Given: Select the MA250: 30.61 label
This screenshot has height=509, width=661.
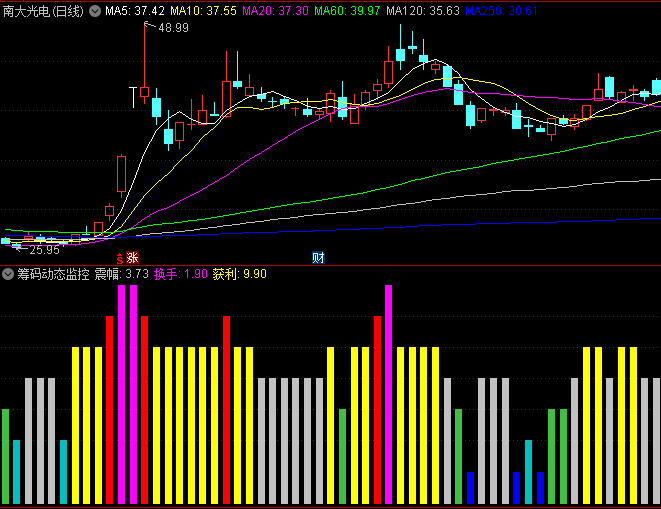Looking at the screenshot, I should coord(502,11).
